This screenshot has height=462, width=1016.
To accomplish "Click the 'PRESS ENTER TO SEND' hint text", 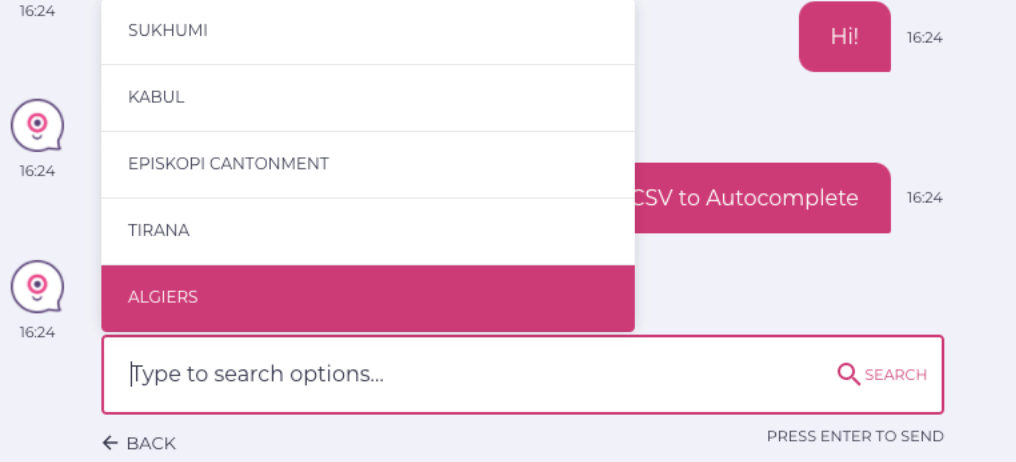I will pyautogui.click(x=854, y=436).
